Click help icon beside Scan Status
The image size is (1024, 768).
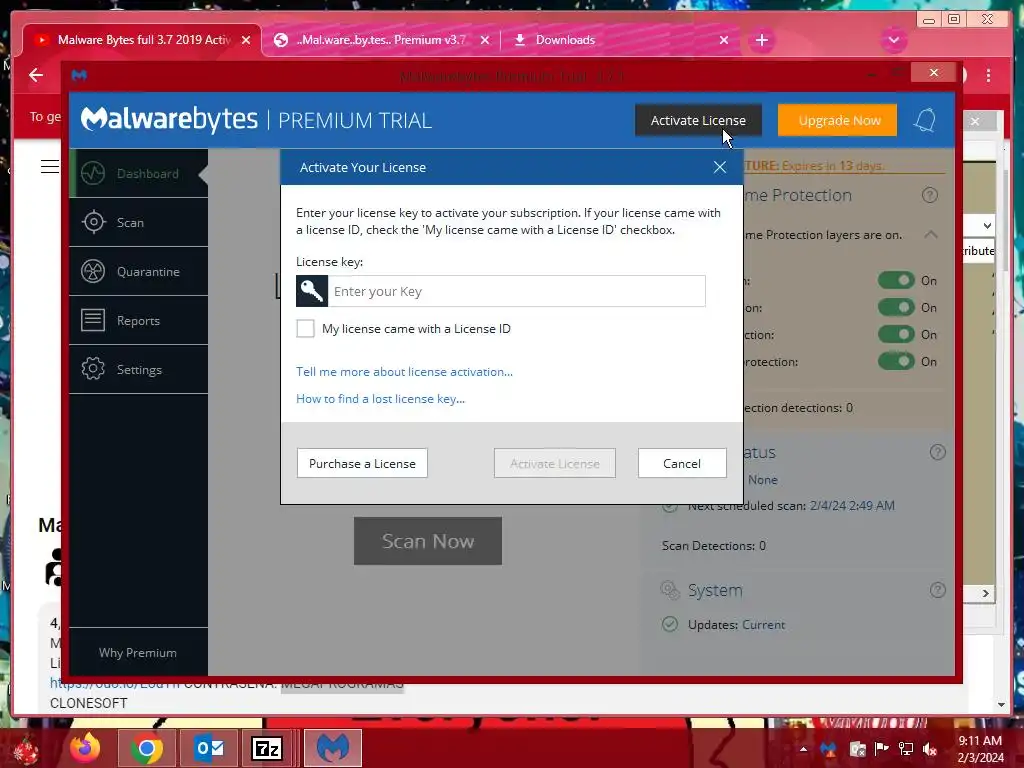coord(937,452)
